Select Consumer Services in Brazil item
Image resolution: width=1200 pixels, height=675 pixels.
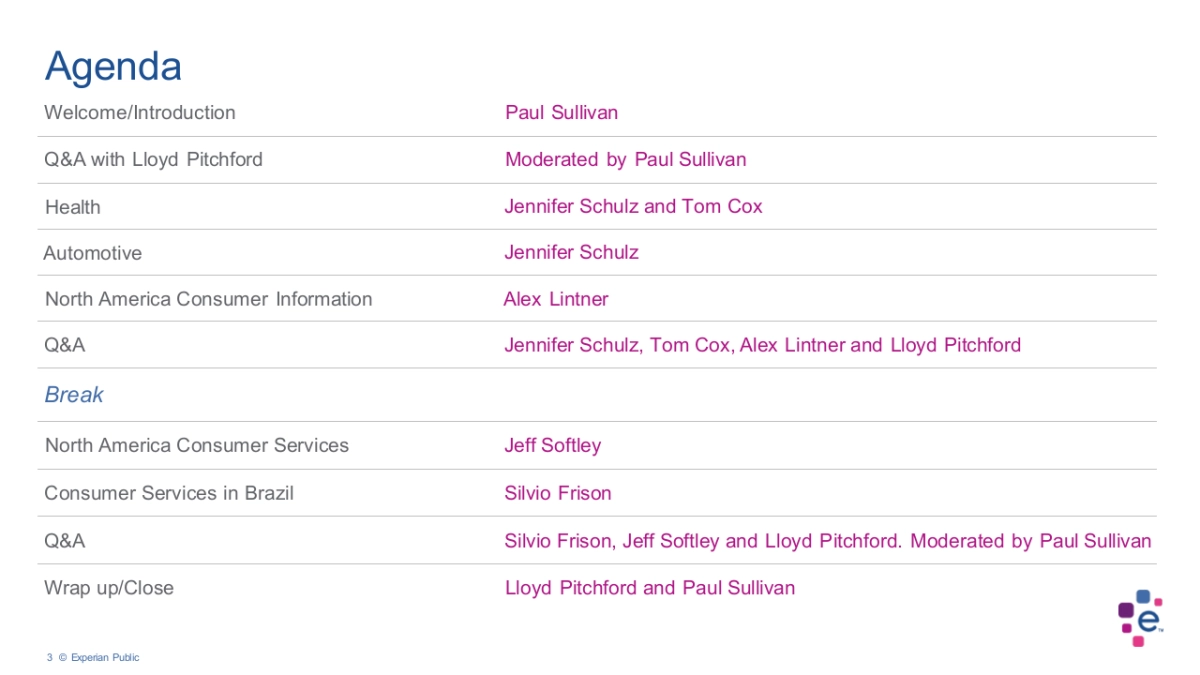tap(169, 493)
